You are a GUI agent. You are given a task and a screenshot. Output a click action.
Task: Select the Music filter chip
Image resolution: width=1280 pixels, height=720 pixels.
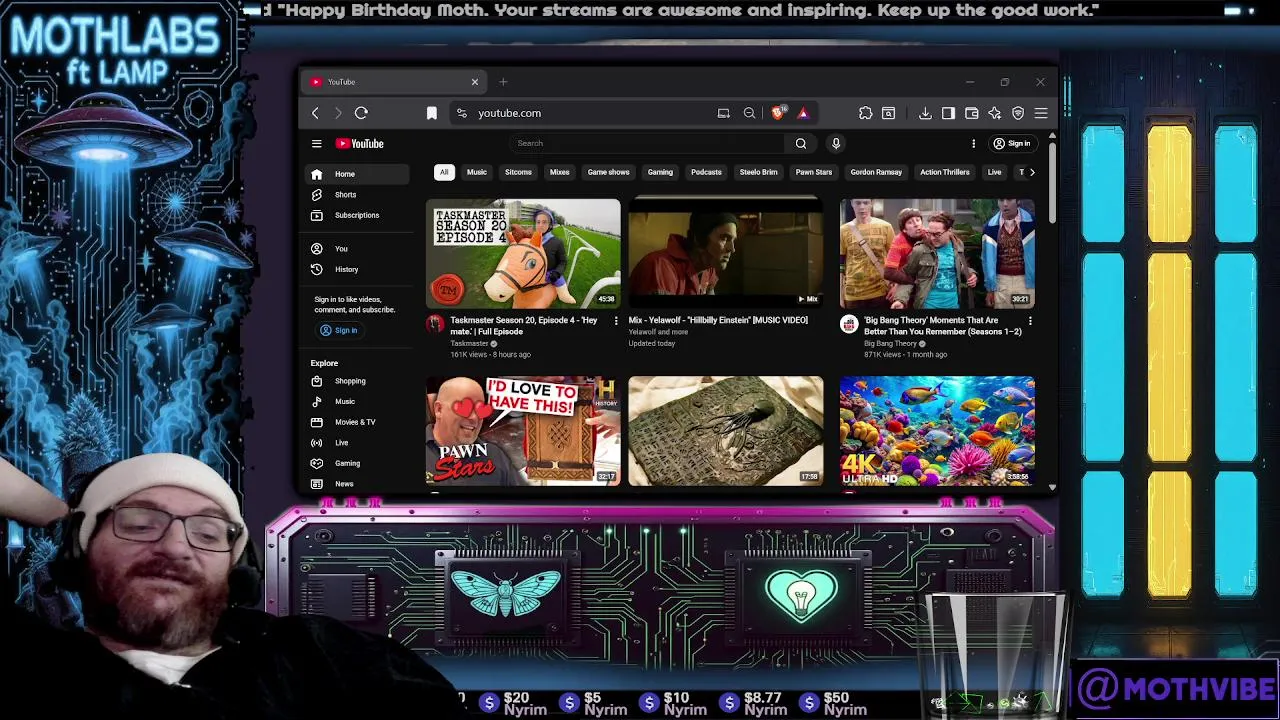point(477,172)
